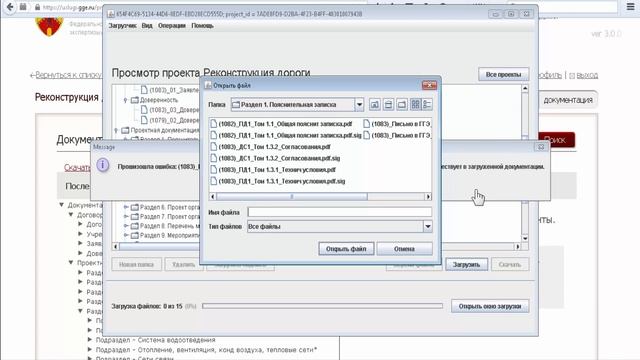The width and height of the screenshot is (640, 360).
Task: Create new folder icon in Открыть файл dialog
Action: pos(402,105)
